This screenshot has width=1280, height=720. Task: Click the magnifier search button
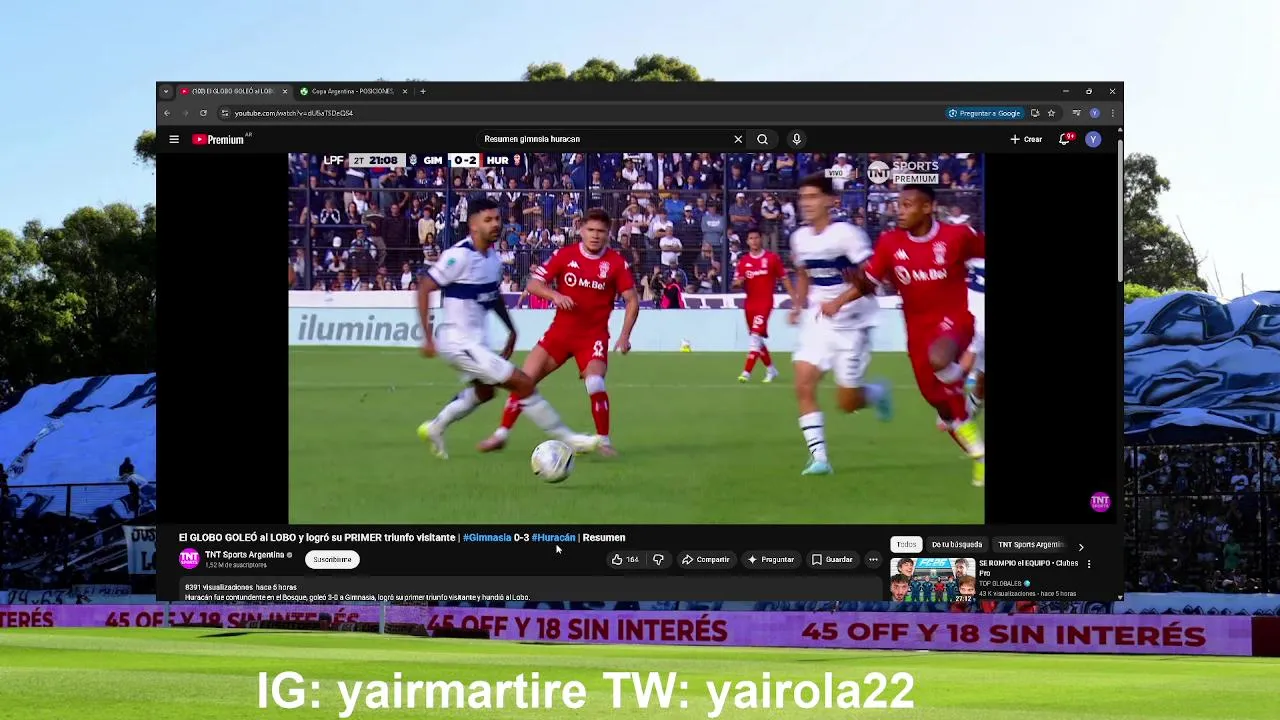[x=762, y=139]
